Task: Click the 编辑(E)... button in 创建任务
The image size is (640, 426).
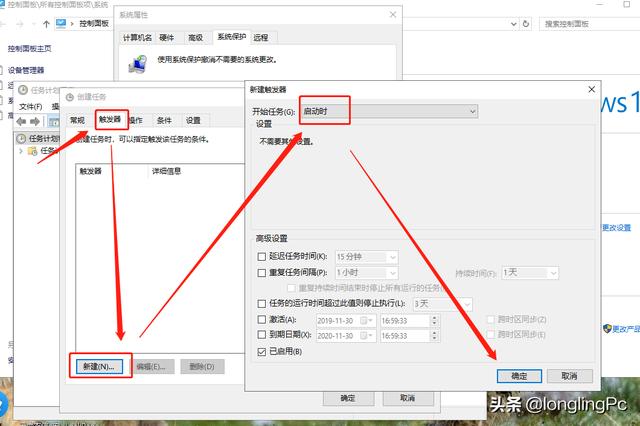Action: 151,366
